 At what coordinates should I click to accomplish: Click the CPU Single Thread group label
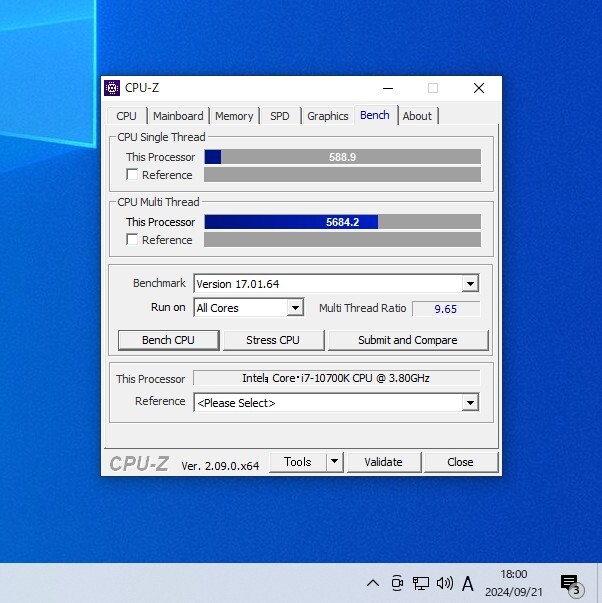(x=161, y=137)
